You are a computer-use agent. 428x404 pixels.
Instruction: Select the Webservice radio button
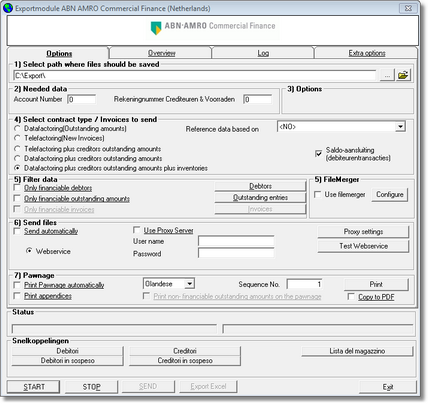pyautogui.click(x=29, y=251)
